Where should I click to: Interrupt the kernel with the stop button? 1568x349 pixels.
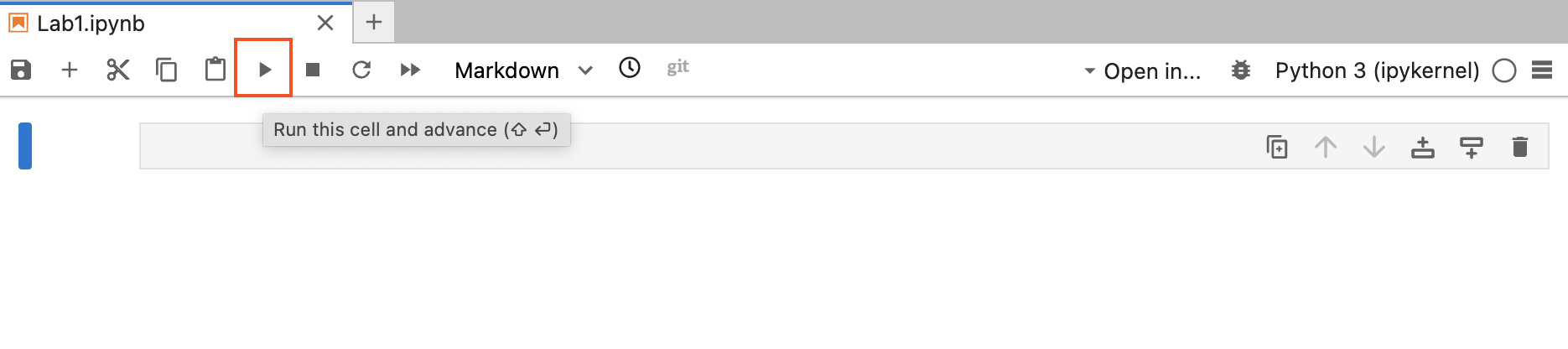tap(313, 70)
